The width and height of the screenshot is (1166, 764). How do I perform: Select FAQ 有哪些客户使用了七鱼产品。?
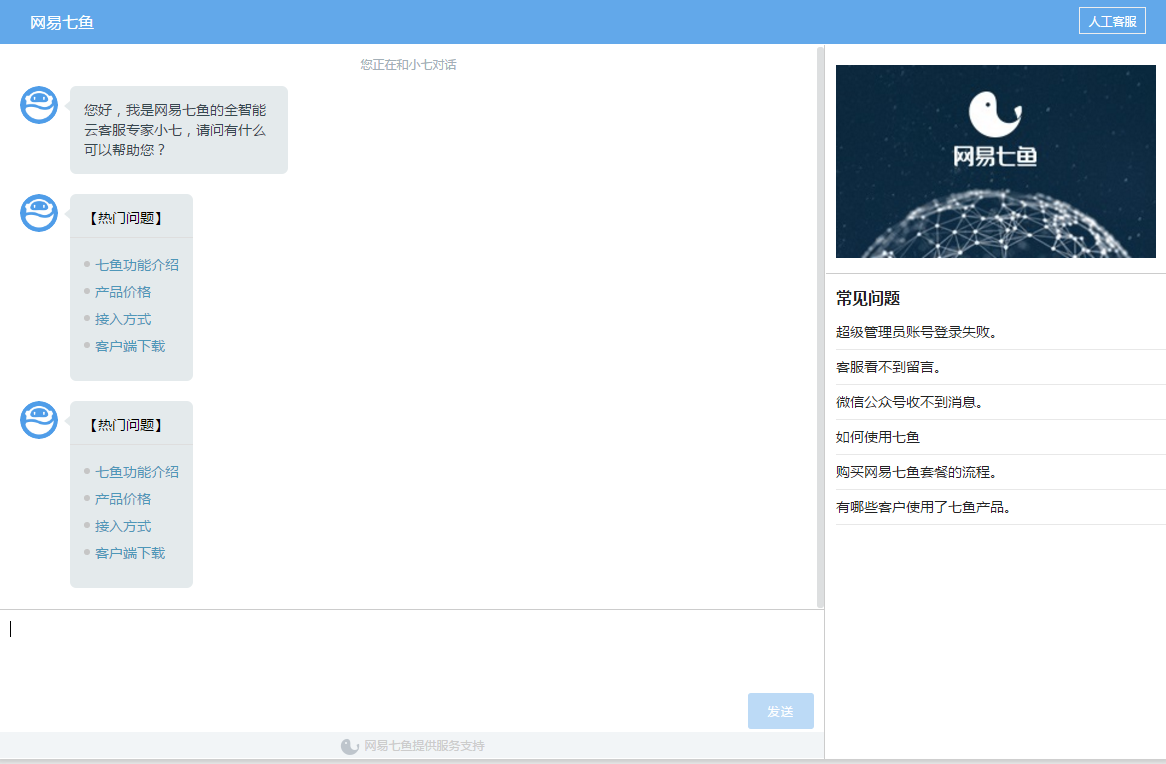(x=1000, y=507)
